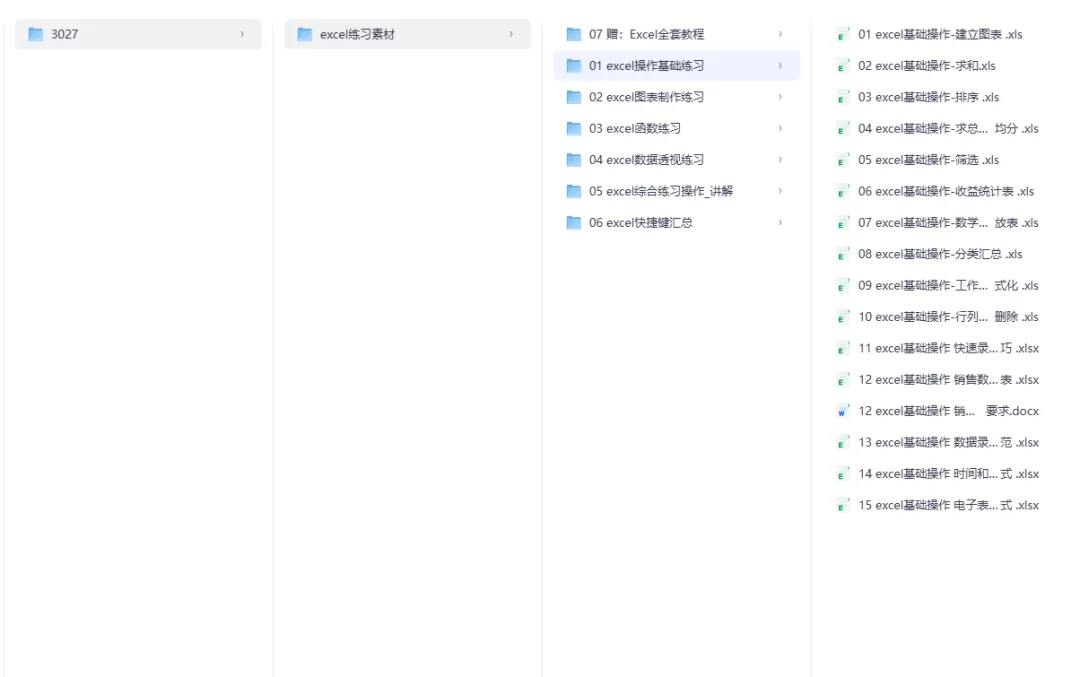
Task: Click Excel file icon for 12 销售数...表.xlsx
Action: (x=843, y=379)
